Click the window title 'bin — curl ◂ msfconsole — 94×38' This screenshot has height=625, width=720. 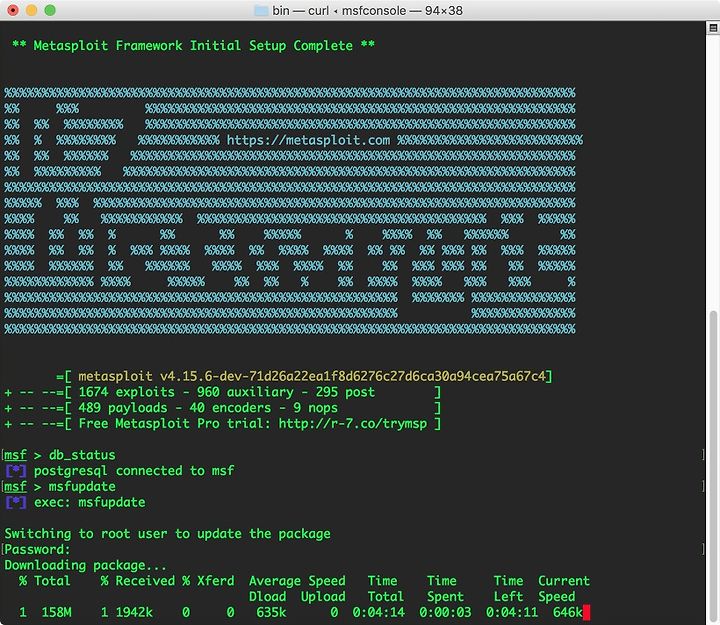367,11
